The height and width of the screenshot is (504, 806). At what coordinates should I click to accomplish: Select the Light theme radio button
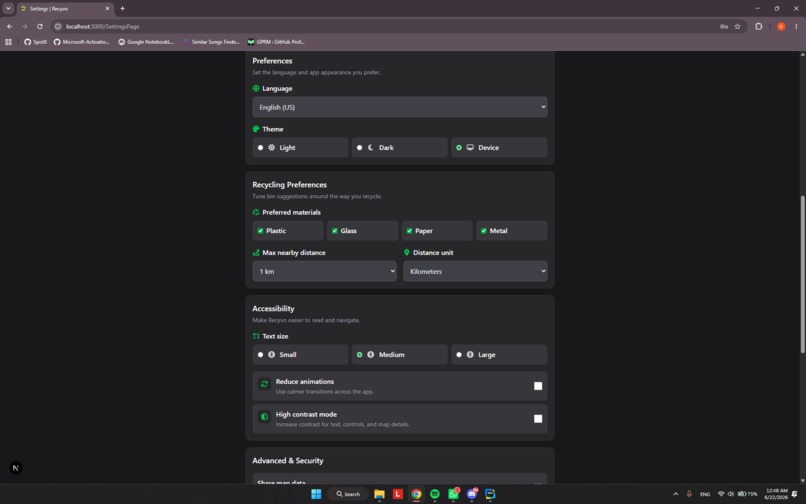260,148
